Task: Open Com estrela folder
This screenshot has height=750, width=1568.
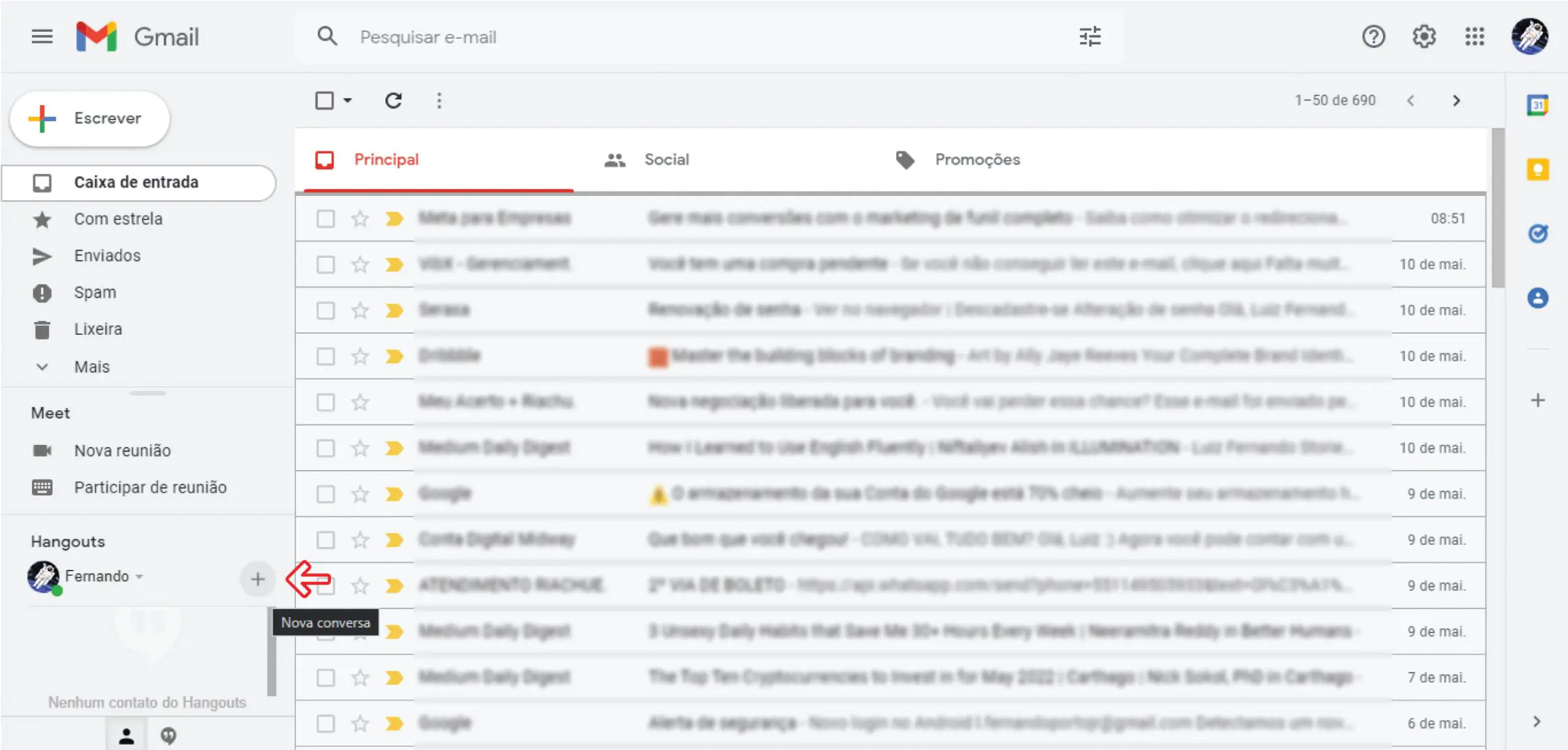Action: [138, 219]
